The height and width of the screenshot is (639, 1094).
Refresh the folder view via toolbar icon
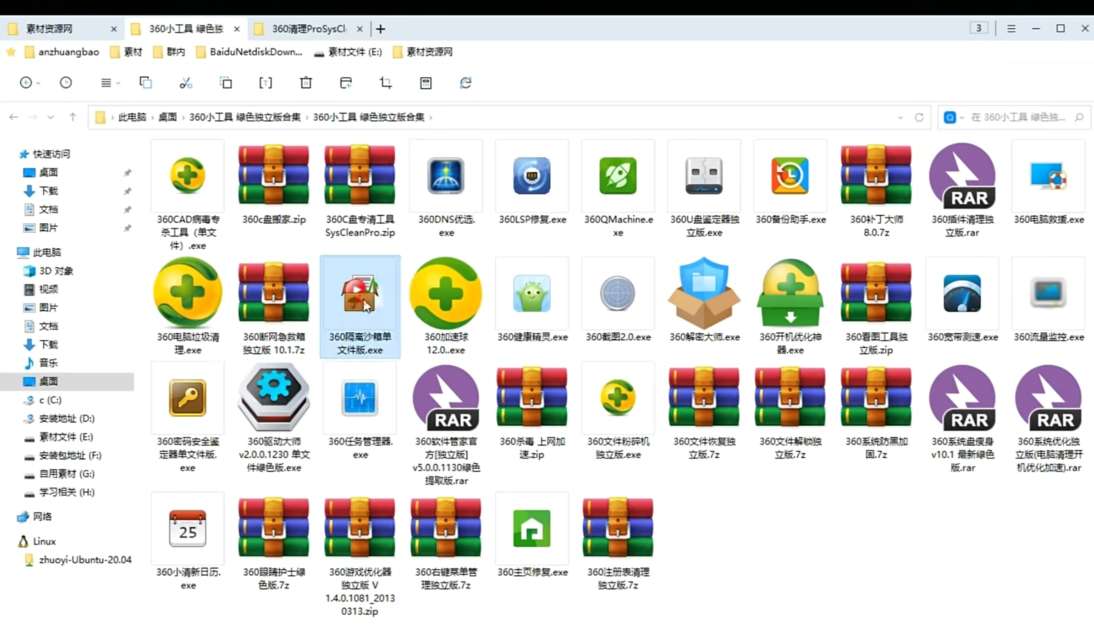466,82
